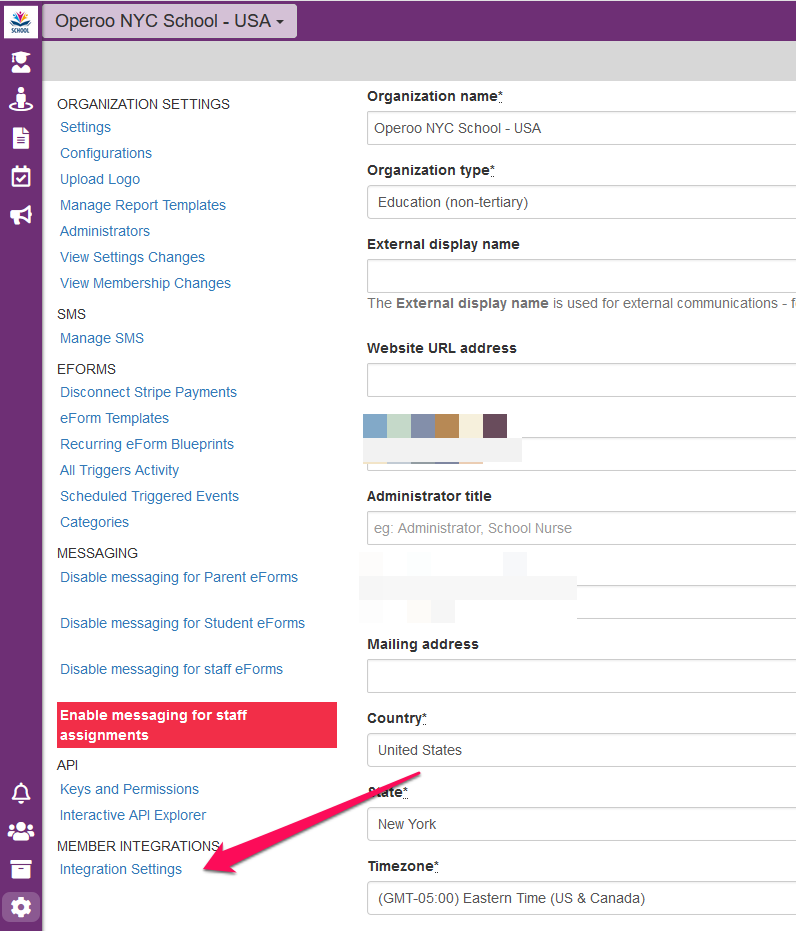Open Recurring eForm Blueprints
This screenshot has width=796, height=931.
click(147, 444)
